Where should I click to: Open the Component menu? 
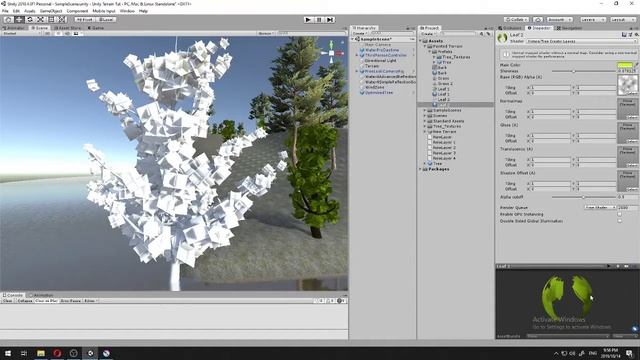[77, 11]
